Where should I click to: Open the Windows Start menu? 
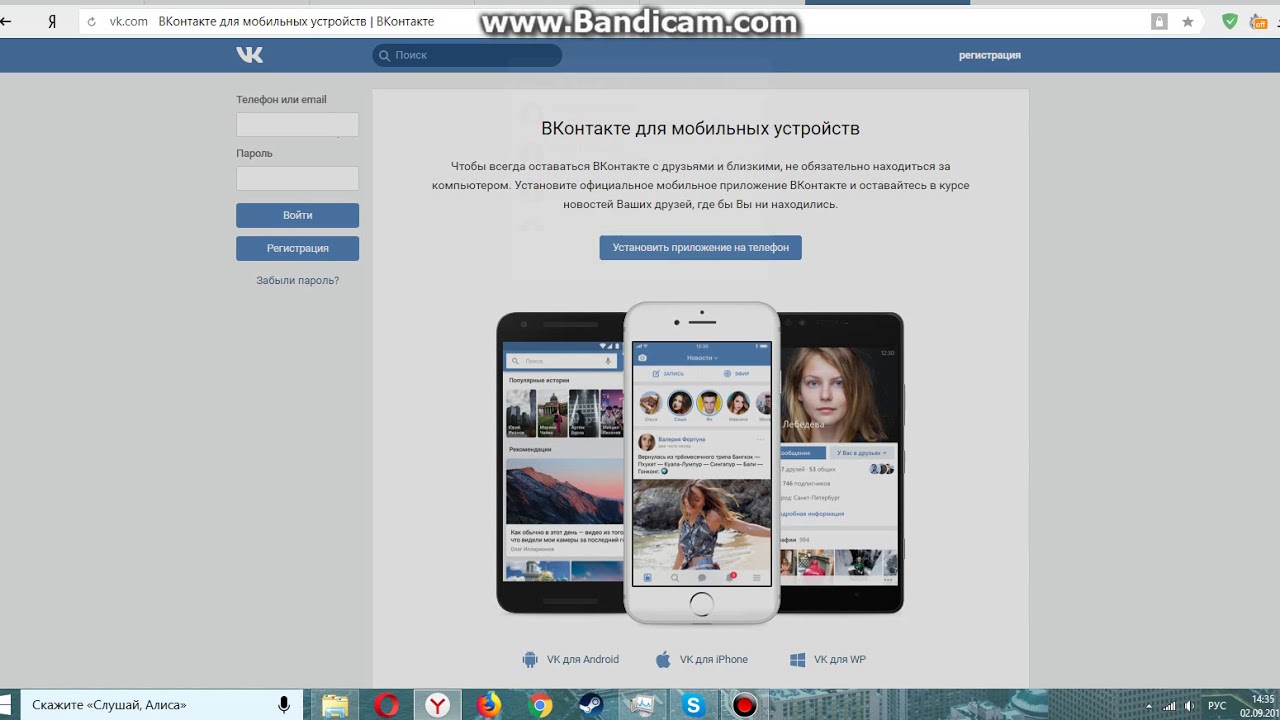[x=5, y=704]
